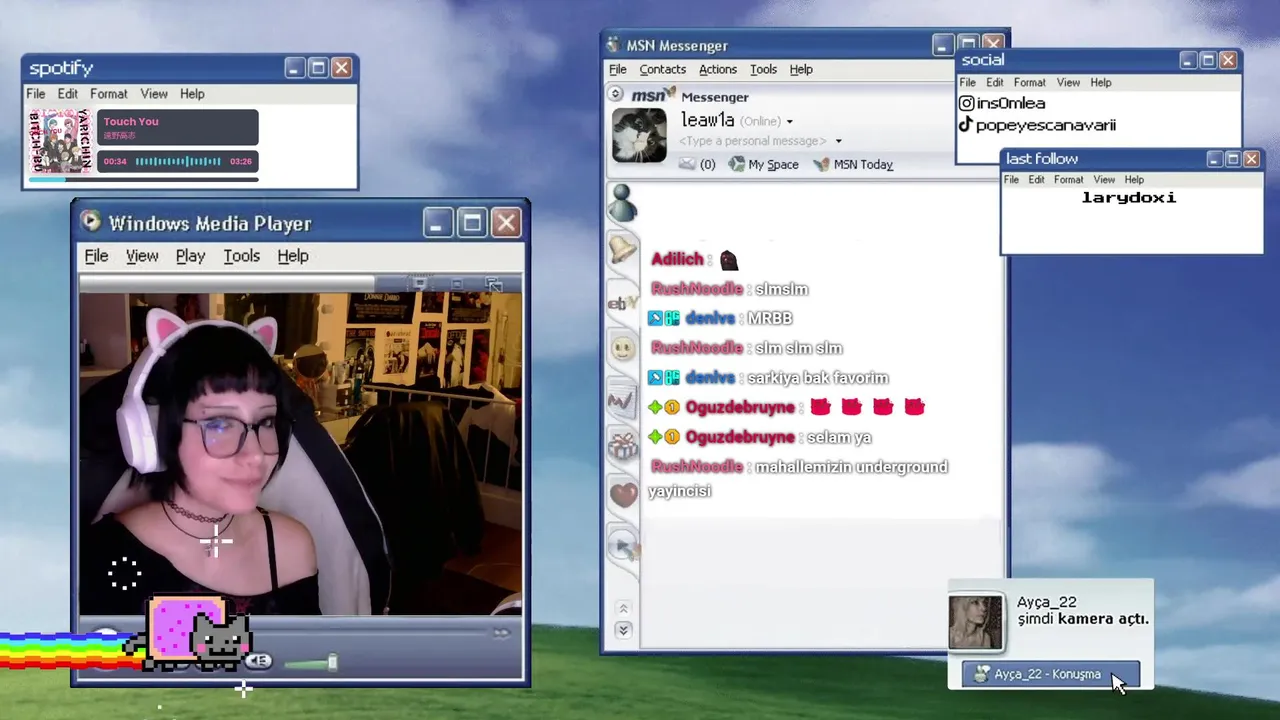Click the 'sarkiya bak favorim' chat message

(818, 378)
